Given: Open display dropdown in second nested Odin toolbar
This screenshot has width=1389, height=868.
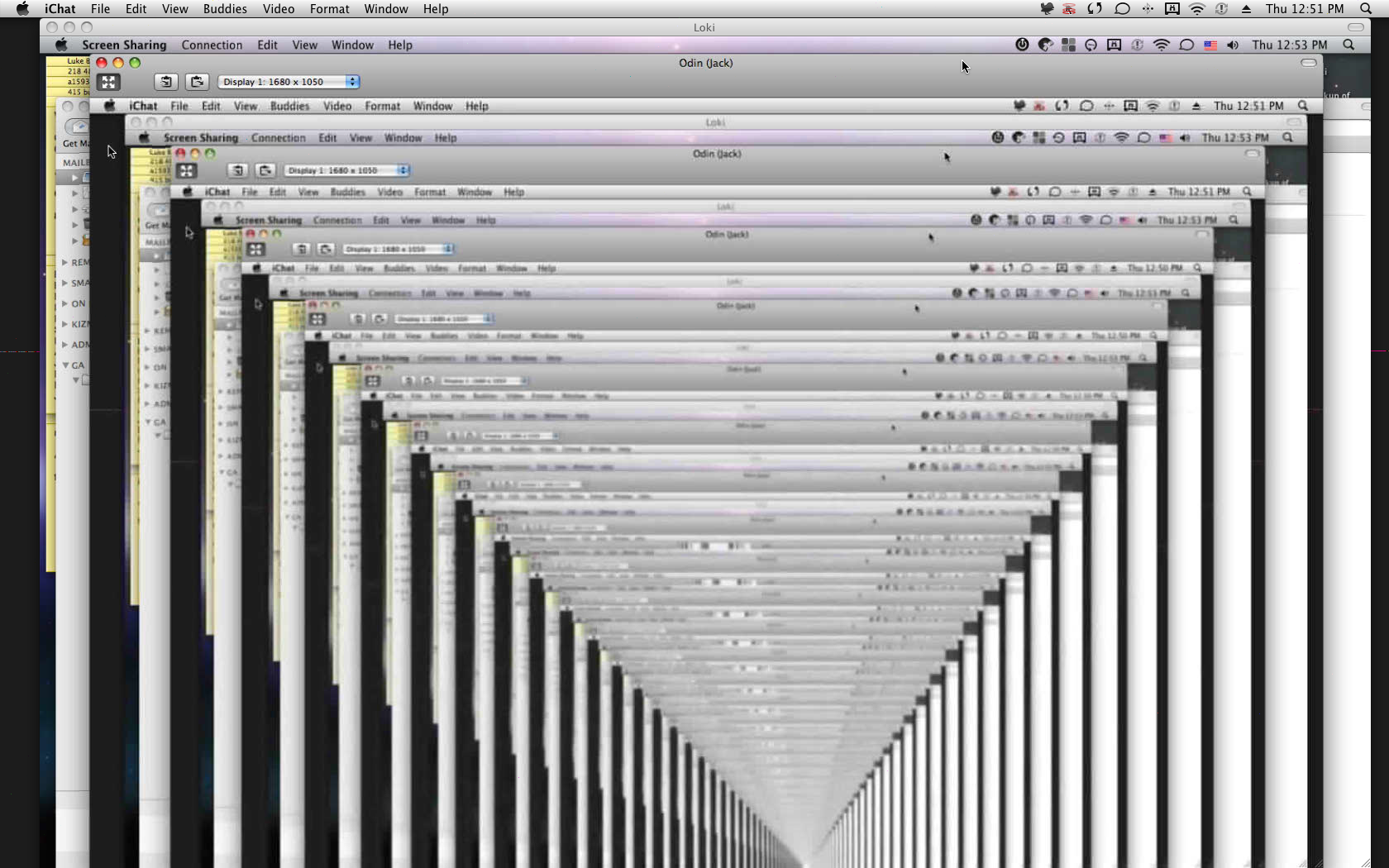Looking at the screenshot, I should point(347,170).
